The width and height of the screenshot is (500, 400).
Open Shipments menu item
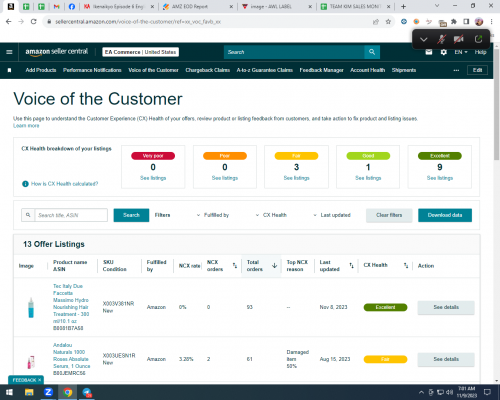point(404,70)
